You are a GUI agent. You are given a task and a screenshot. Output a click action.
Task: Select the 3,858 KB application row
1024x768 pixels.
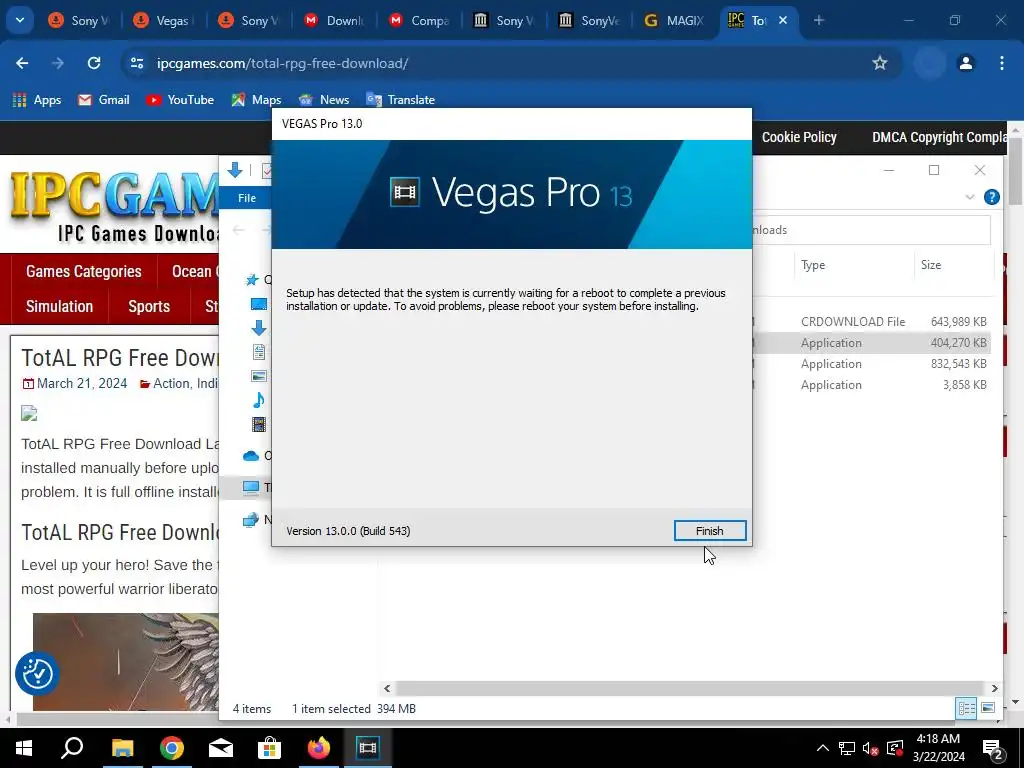[x=872, y=385]
